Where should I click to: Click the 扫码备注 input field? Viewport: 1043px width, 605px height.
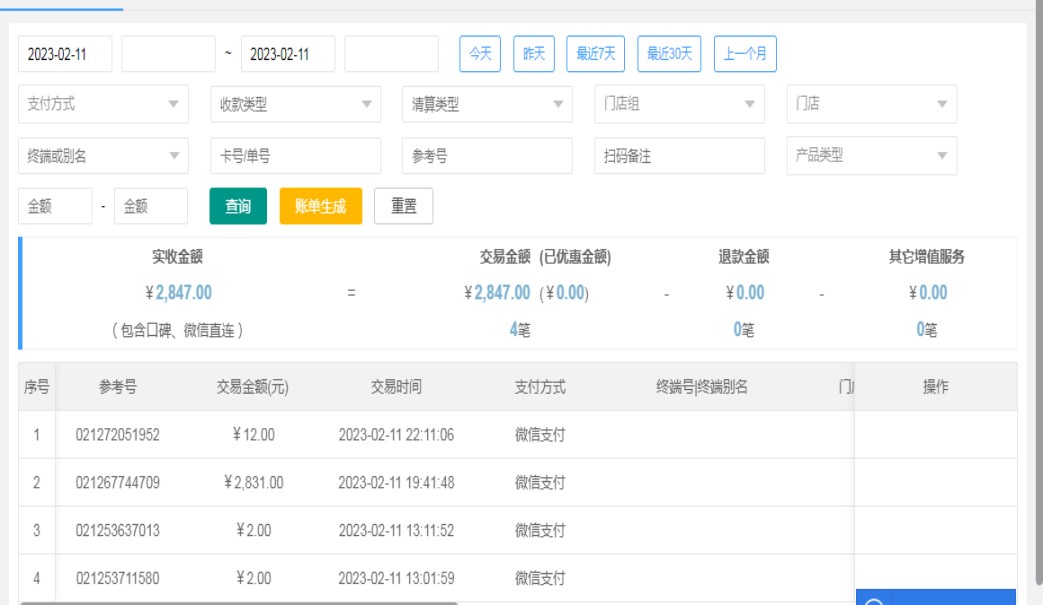coord(679,156)
